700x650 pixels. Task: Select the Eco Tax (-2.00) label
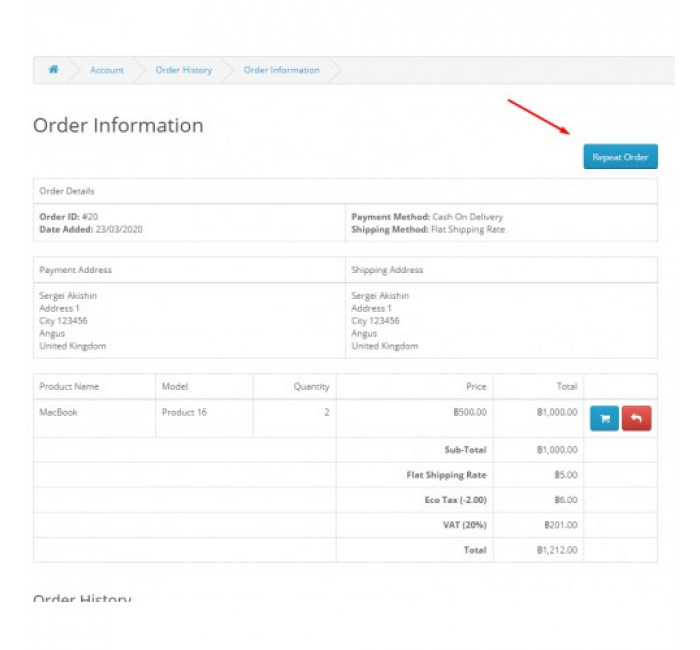(x=455, y=500)
